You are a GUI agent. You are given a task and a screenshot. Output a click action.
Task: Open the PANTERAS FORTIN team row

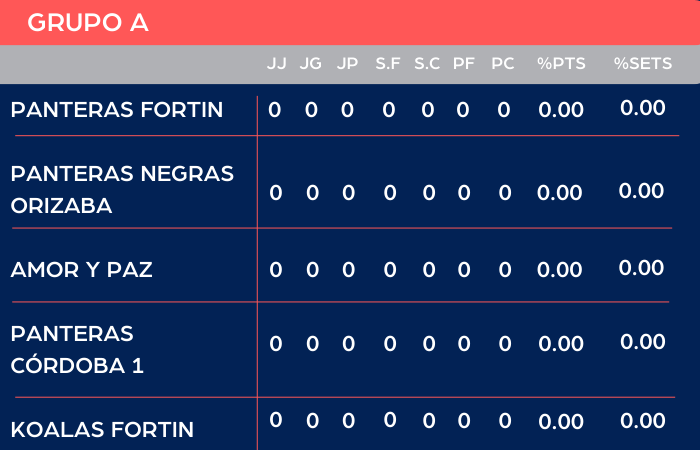point(117,110)
